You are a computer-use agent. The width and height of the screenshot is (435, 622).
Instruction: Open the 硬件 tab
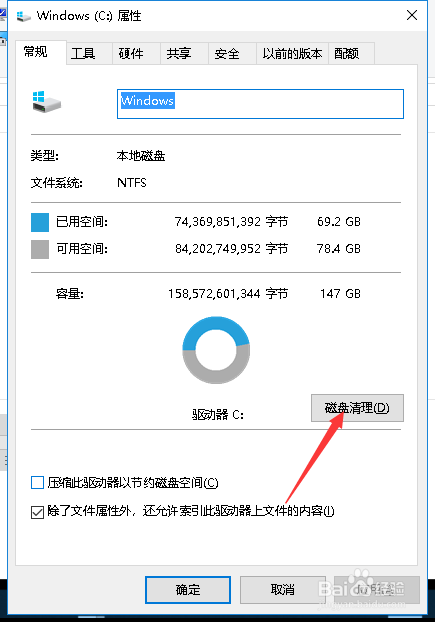pyautogui.click(x=136, y=54)
